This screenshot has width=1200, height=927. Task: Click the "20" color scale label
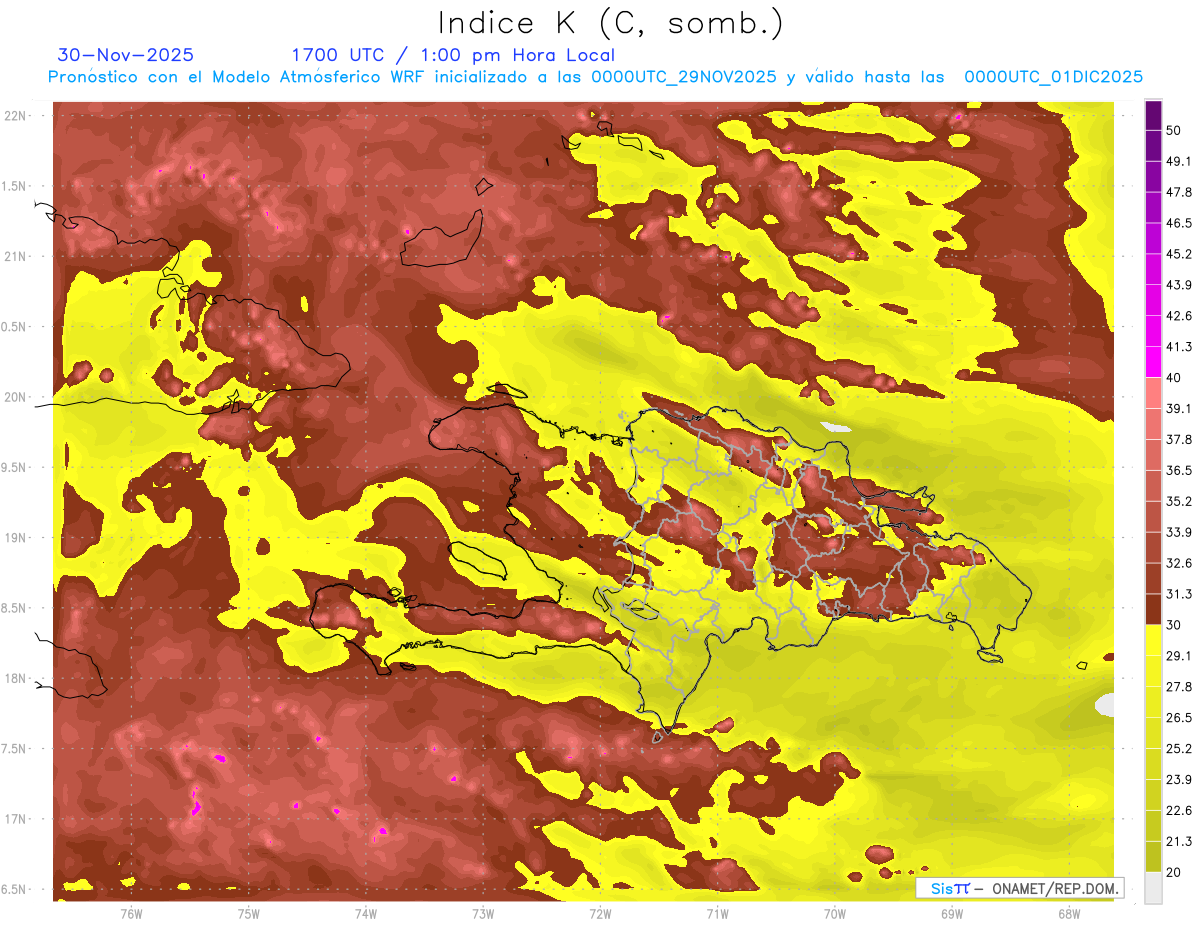[x=1174, y=872]
